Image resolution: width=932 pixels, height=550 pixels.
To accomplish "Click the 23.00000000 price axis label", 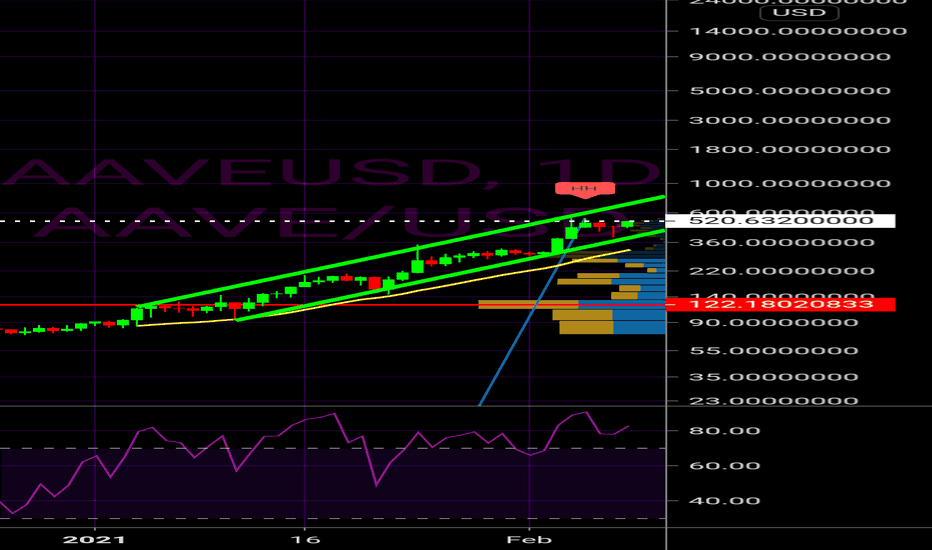I will click(773, 401).
